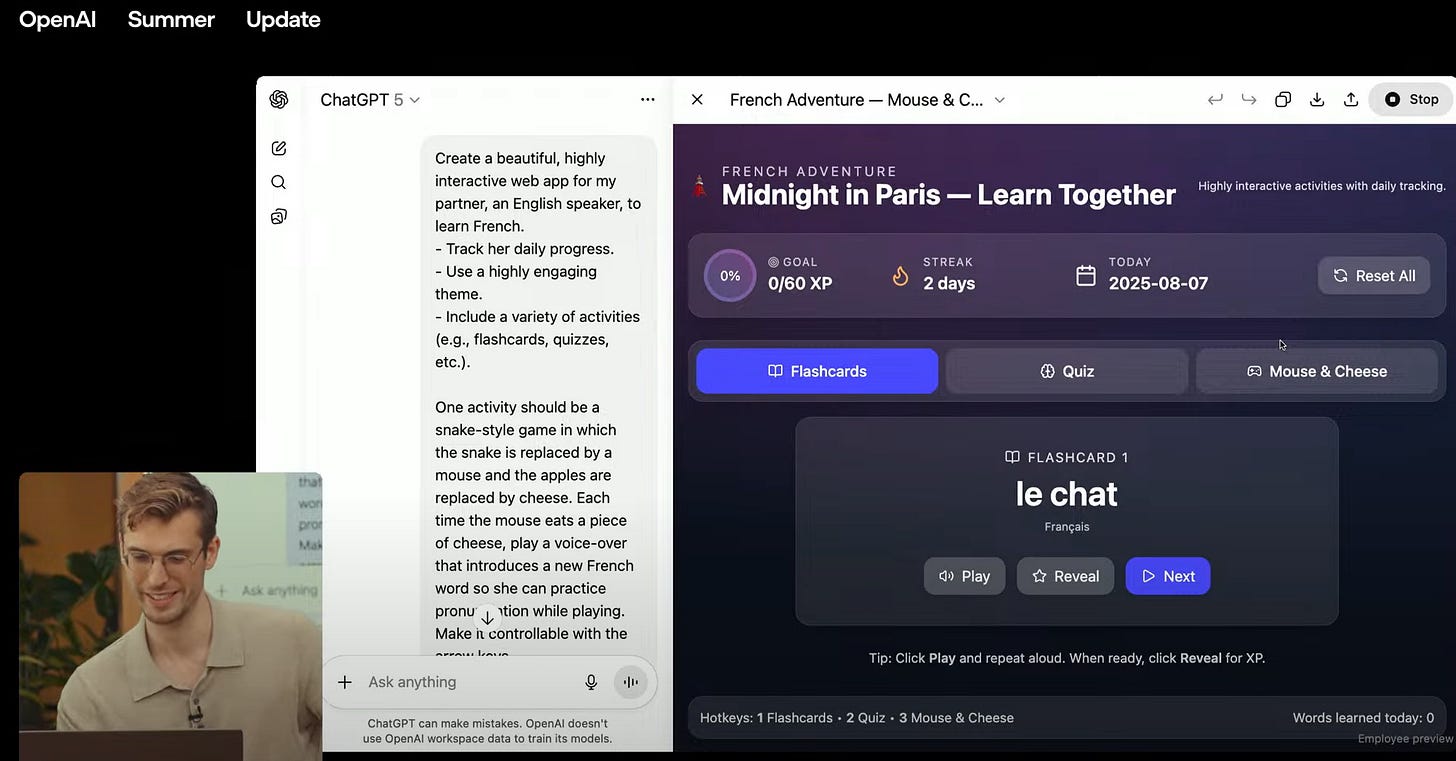Viewport: 1456px width, 761px height.
Task: Open the search chats magnifier icon
Action: tap(279, 182)
